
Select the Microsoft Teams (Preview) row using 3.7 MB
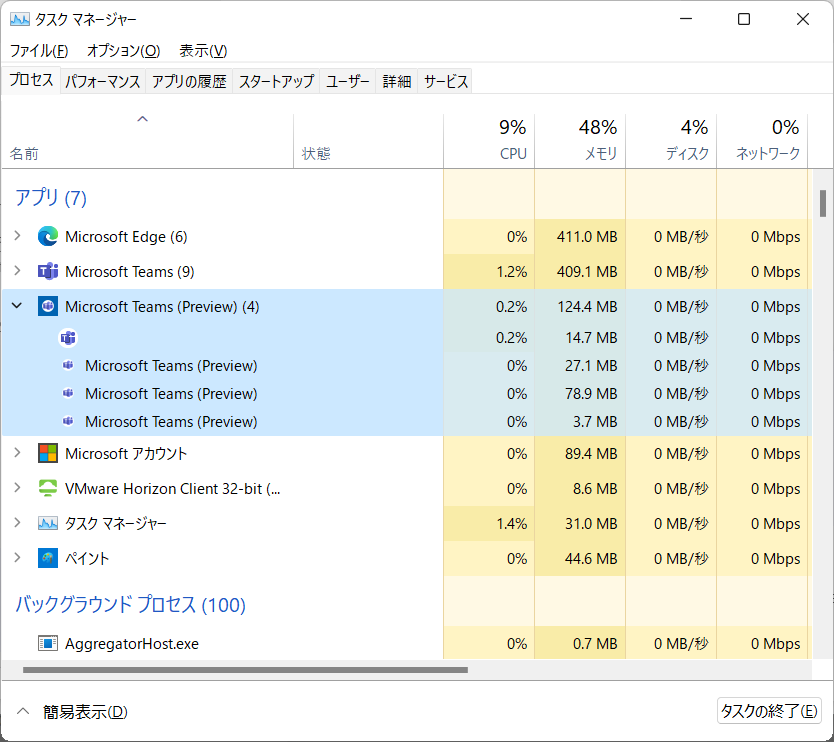click(x=407, y=421)
